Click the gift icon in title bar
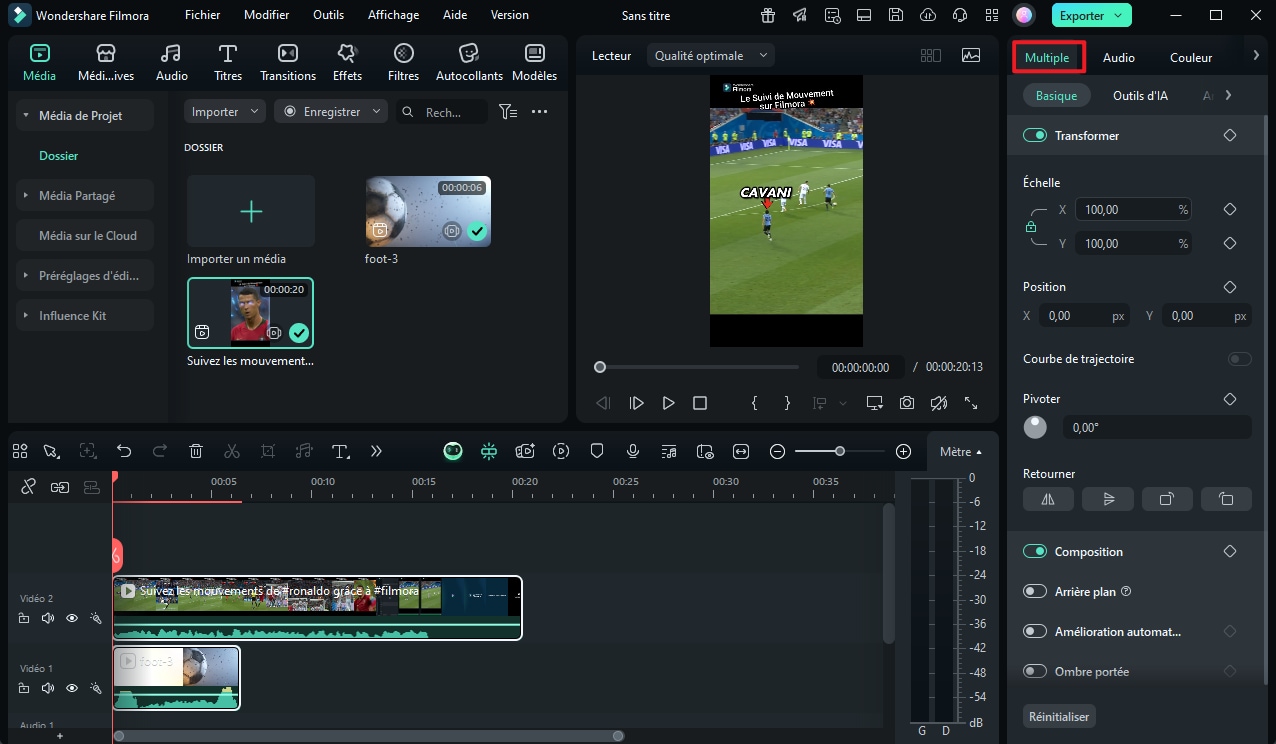Screen dimensions: 1276x744 pyautogui.click(x=767, y=15)
